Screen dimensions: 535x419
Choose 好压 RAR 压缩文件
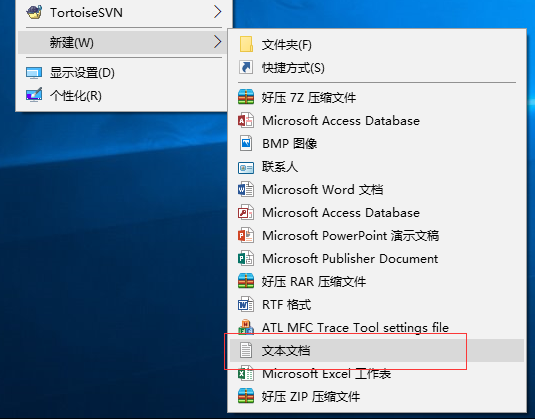377,281
